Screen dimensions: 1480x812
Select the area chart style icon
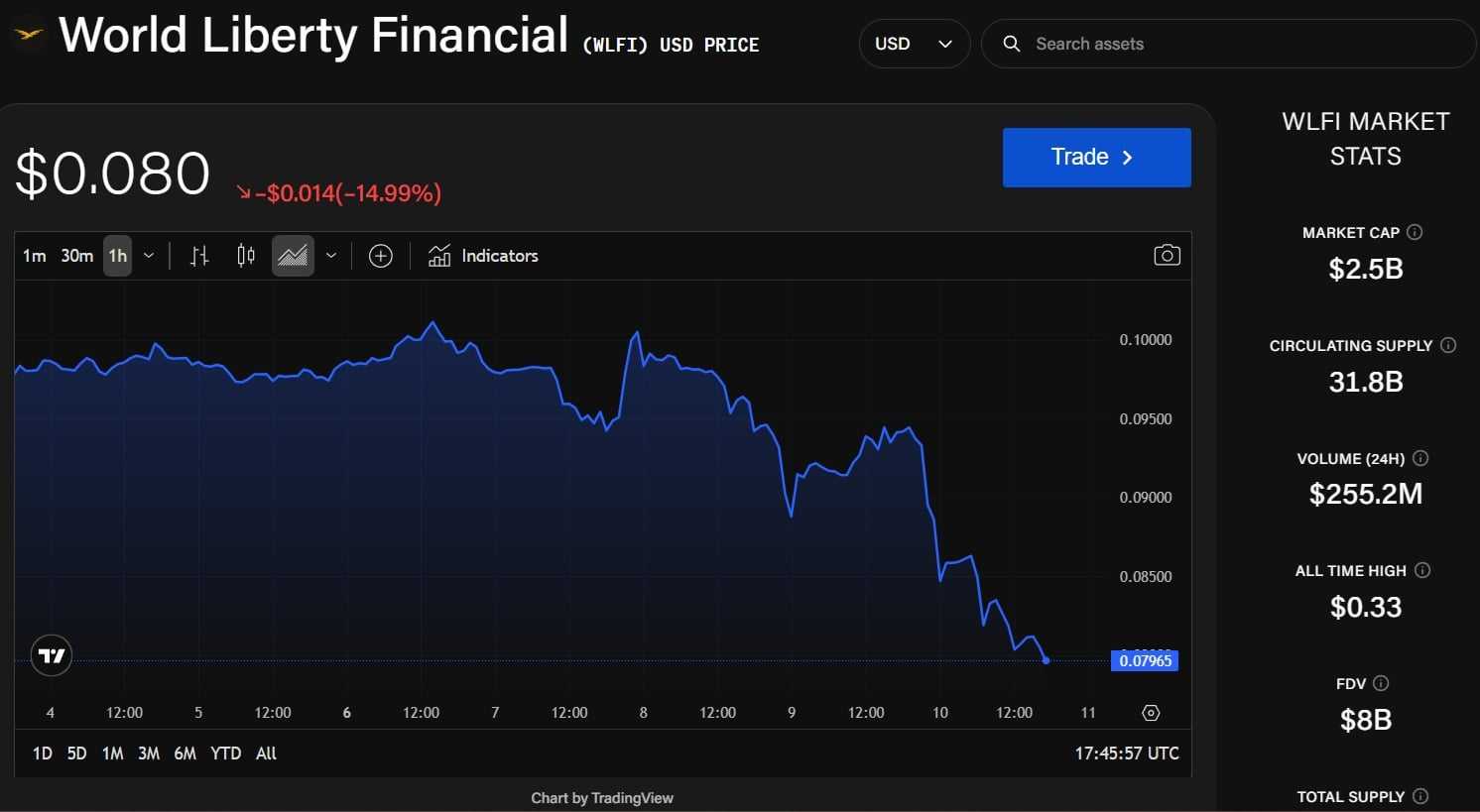(293, 256)
